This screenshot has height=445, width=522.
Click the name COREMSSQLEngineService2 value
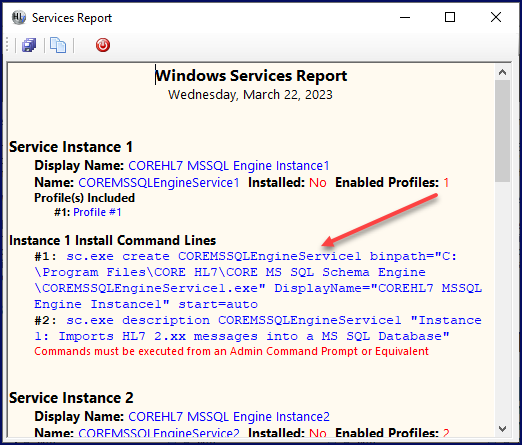[x=159, y=433]
